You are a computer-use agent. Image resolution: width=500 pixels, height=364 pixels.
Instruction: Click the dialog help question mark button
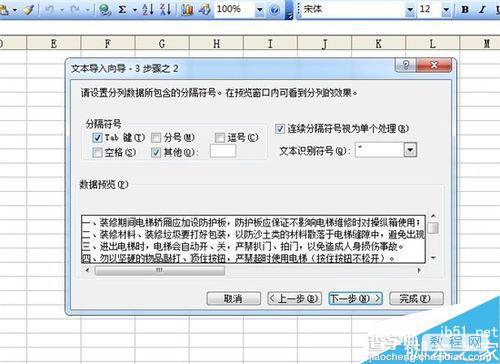(x=406, y=65)
